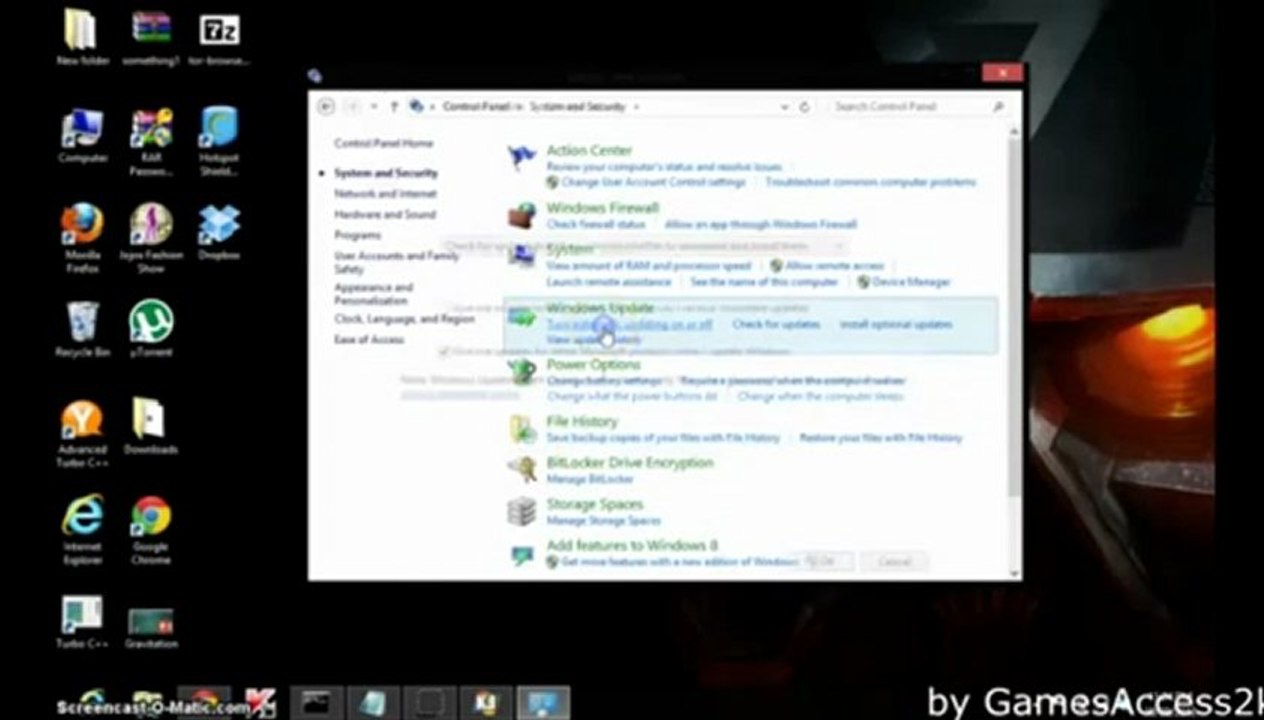Open the Action Center flag icon
This screenshot has height=720, width=1264.
[521, 157]
